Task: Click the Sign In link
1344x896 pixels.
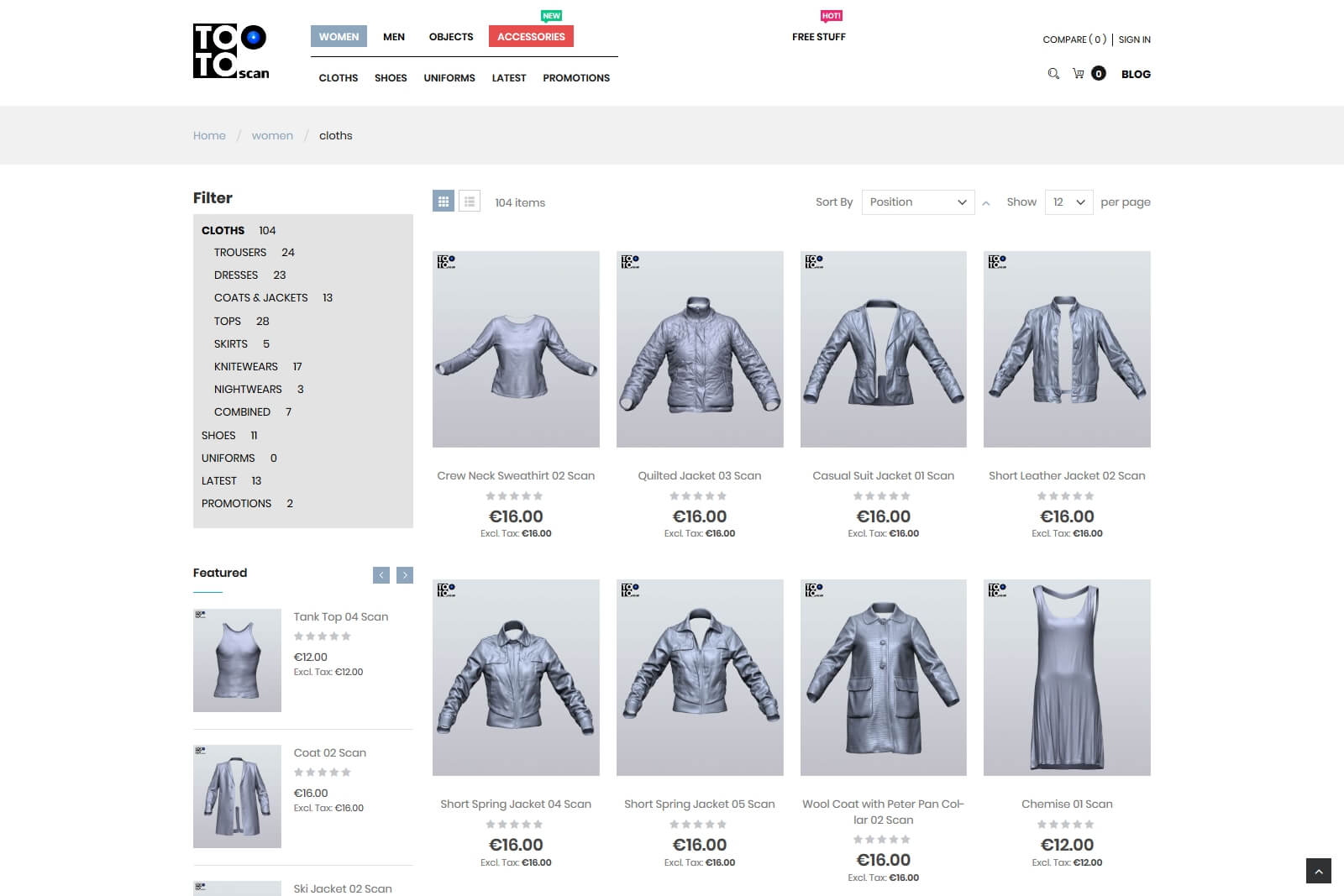Action: (x=1134, y=39)
